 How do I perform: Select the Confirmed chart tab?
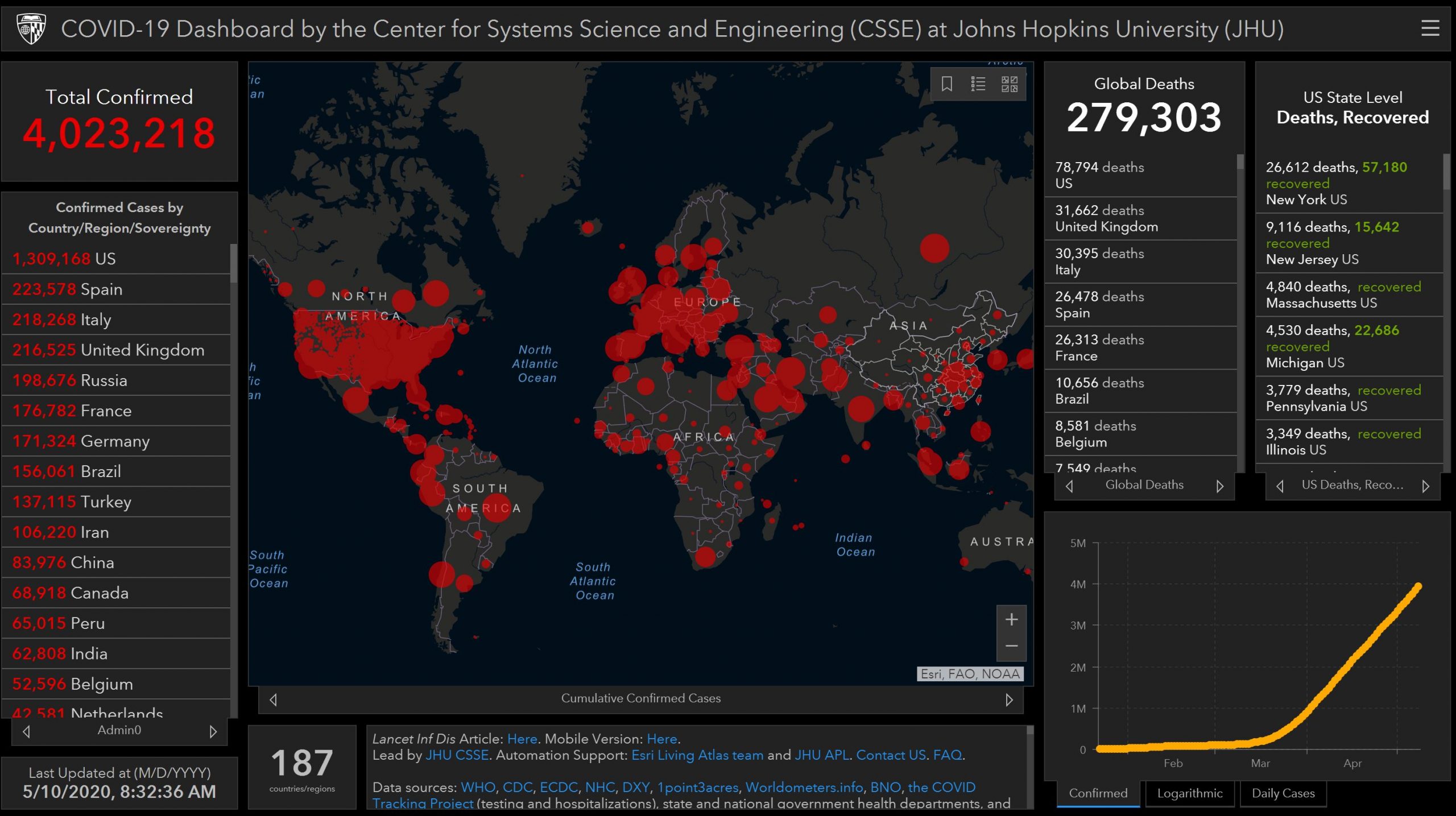(1098, 793)
